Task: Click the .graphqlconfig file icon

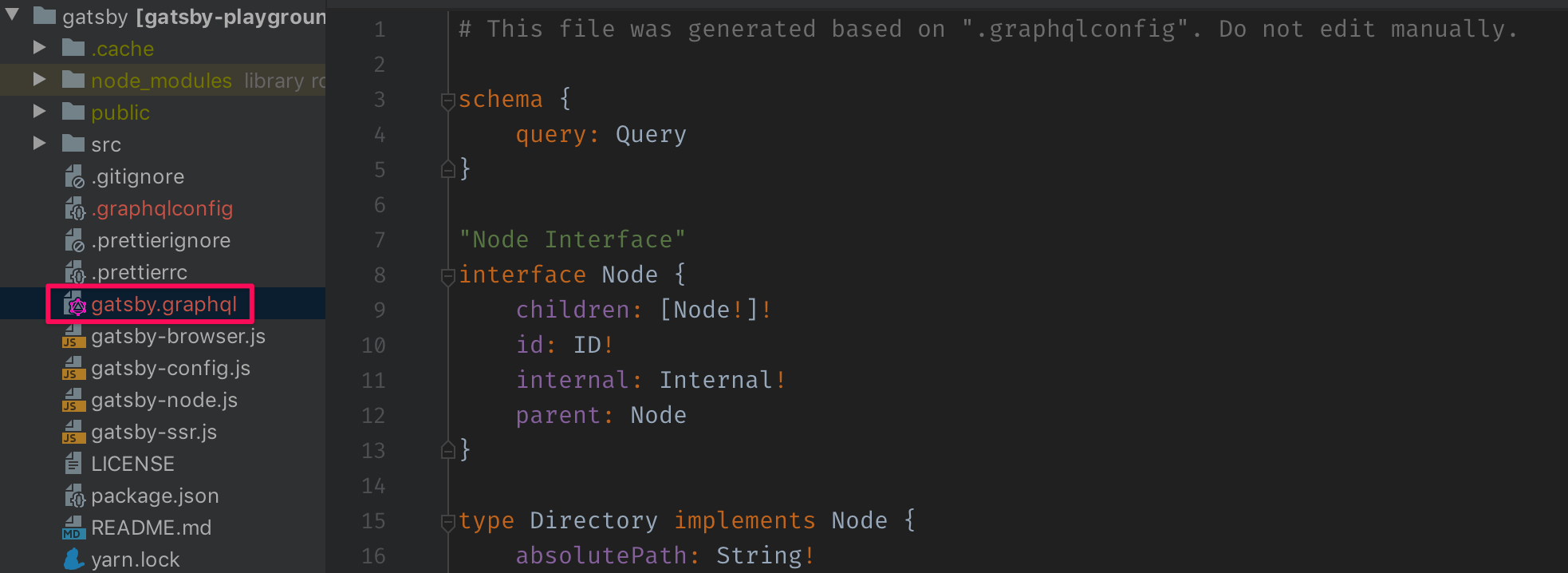Action: coord(74,208)
